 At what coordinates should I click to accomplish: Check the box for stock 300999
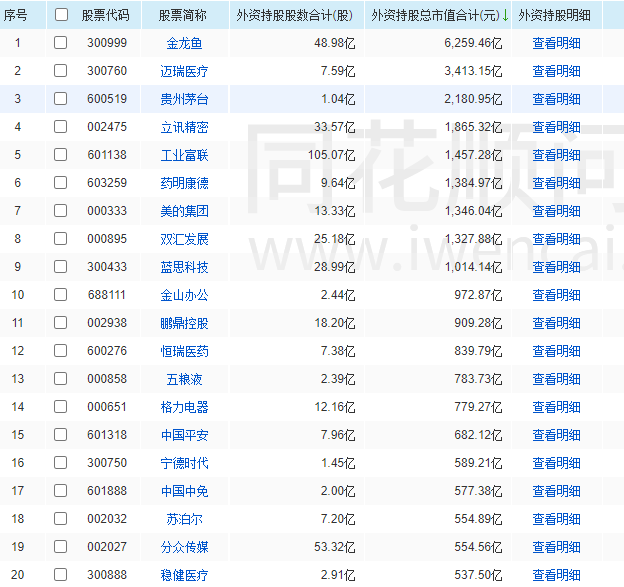61,43
